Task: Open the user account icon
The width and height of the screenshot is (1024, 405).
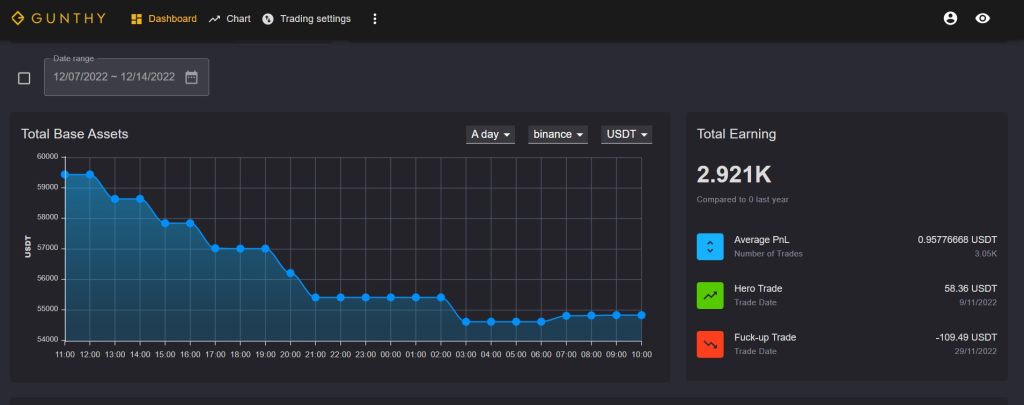Action: click(x=950, y=18)
